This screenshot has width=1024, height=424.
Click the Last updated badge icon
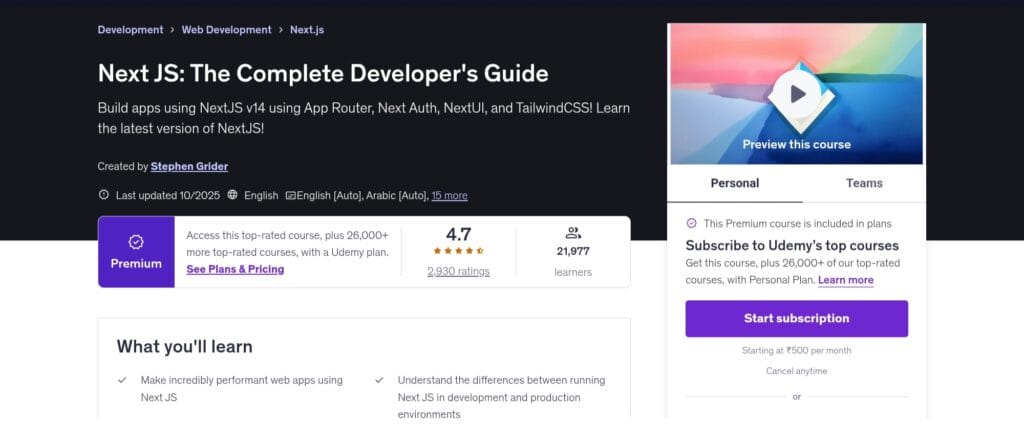click(104, 195)
